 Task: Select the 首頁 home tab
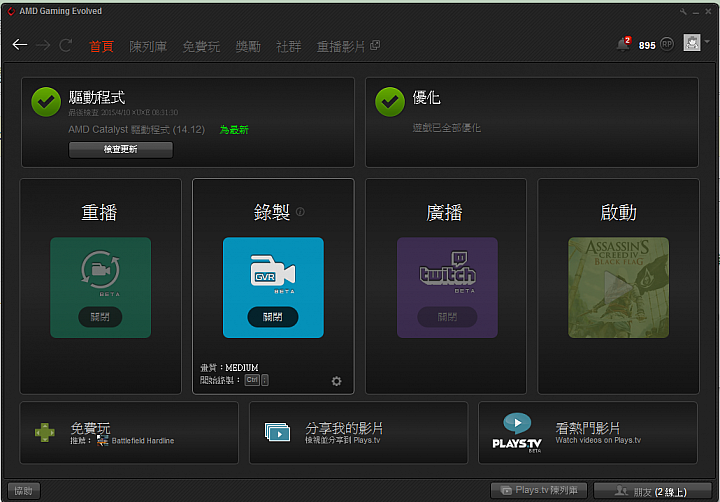(x=101, y=46)
